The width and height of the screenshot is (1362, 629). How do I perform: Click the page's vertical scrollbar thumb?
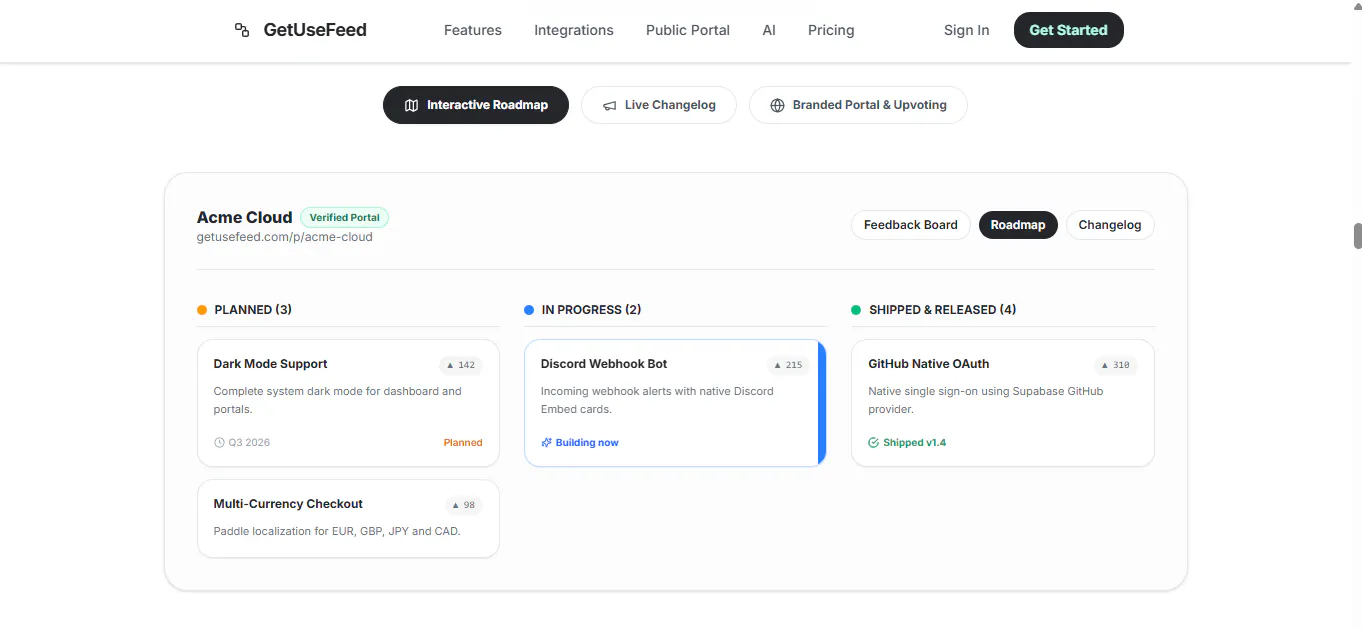pos(1357,236)
